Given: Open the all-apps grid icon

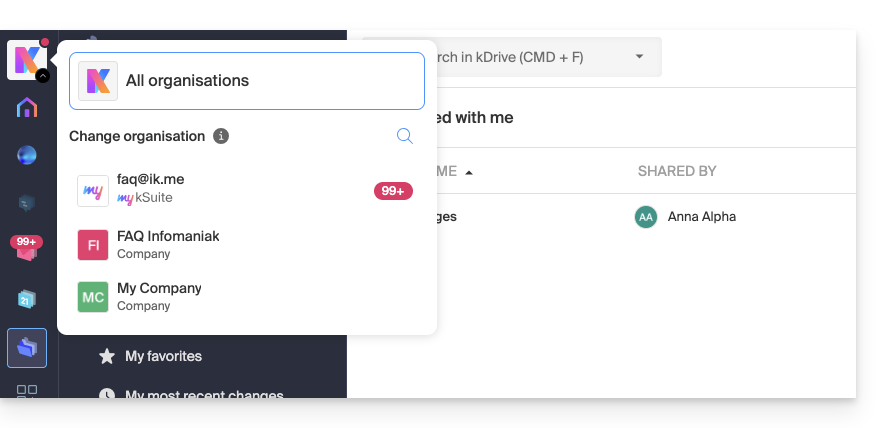Looking at the screenshot, I should coord(27,391).
